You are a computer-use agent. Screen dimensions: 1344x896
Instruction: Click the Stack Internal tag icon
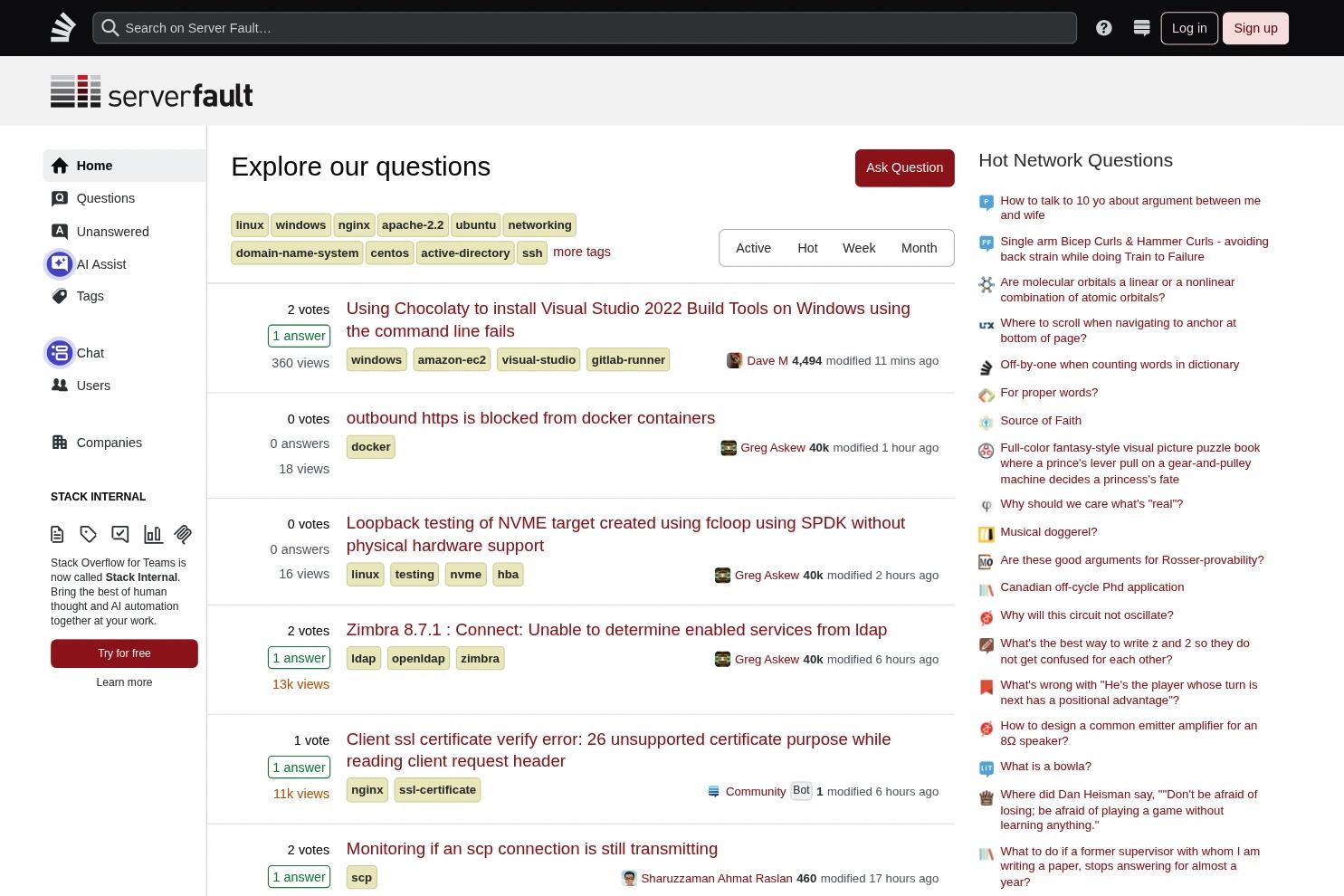[88, 534]
